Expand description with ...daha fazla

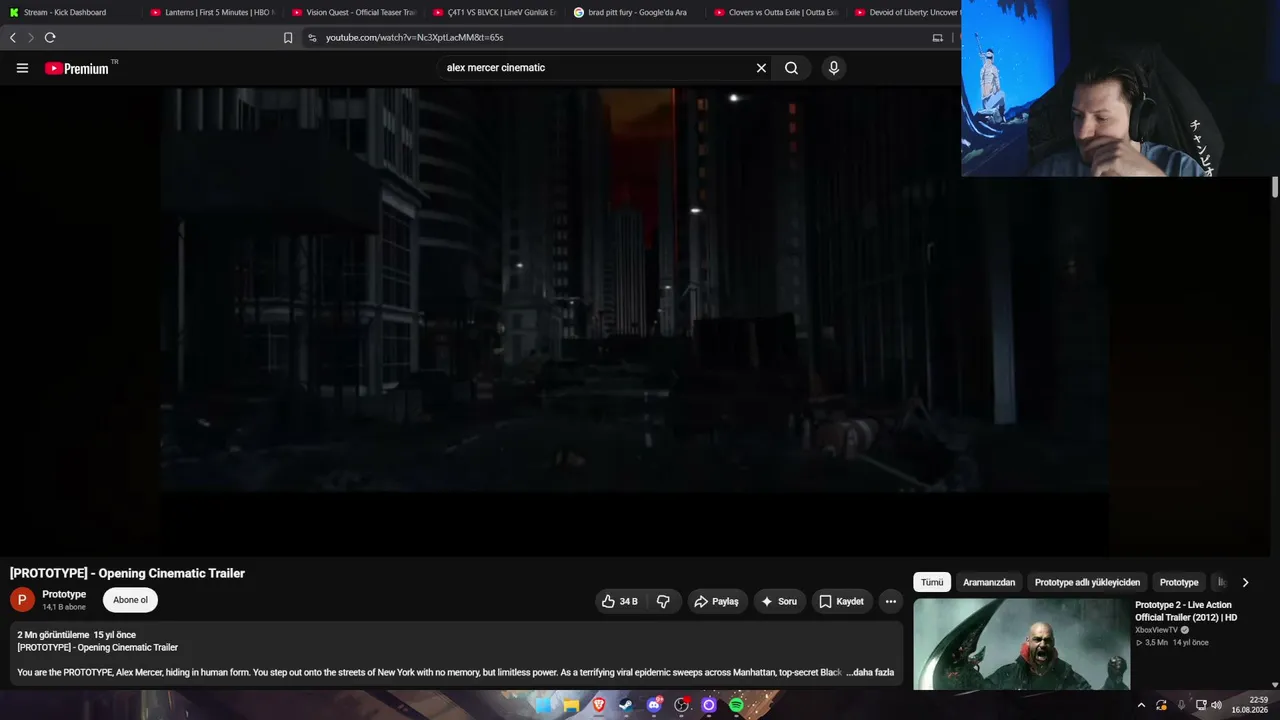(870, 673)
